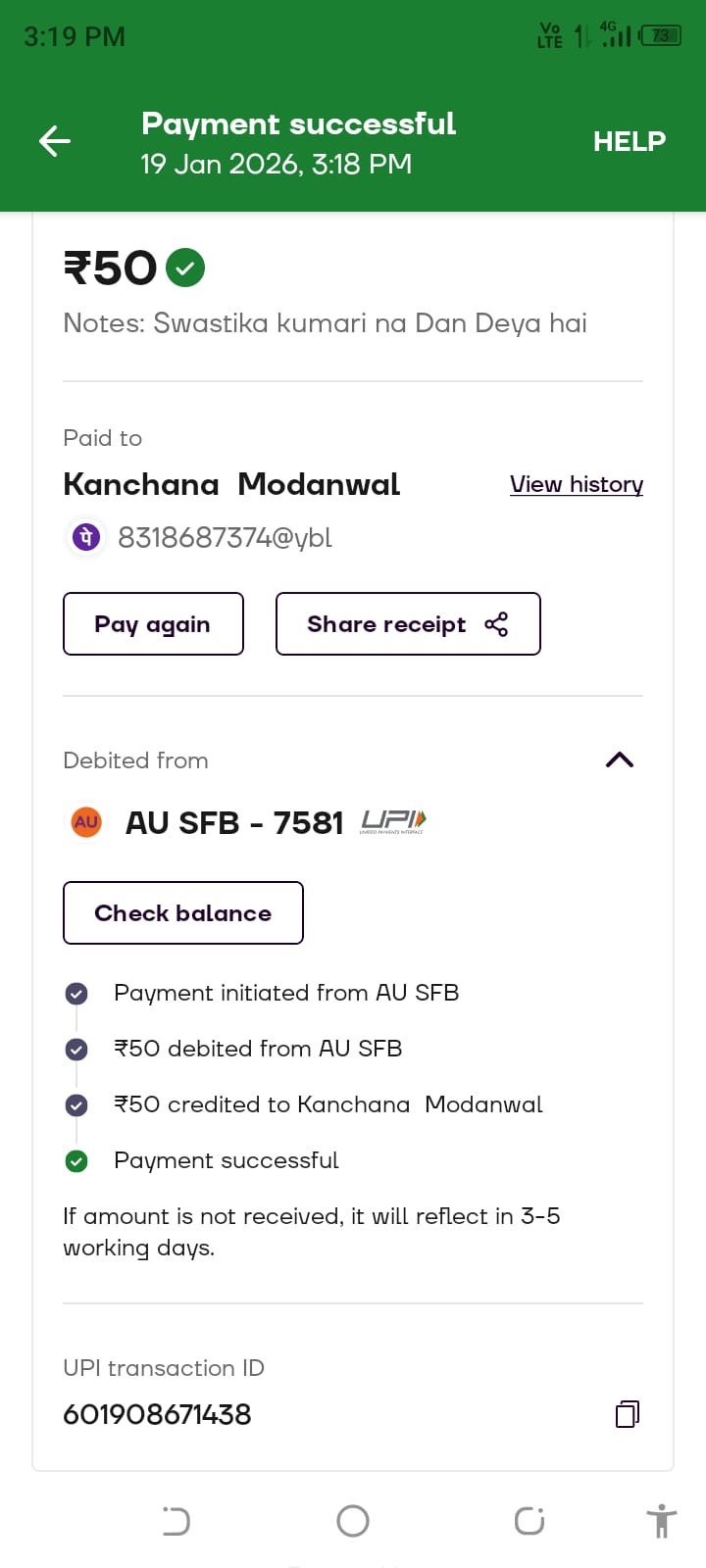Check balance of AU SFB account
The height and width of the screenshot is (1568, 706).
183,913
